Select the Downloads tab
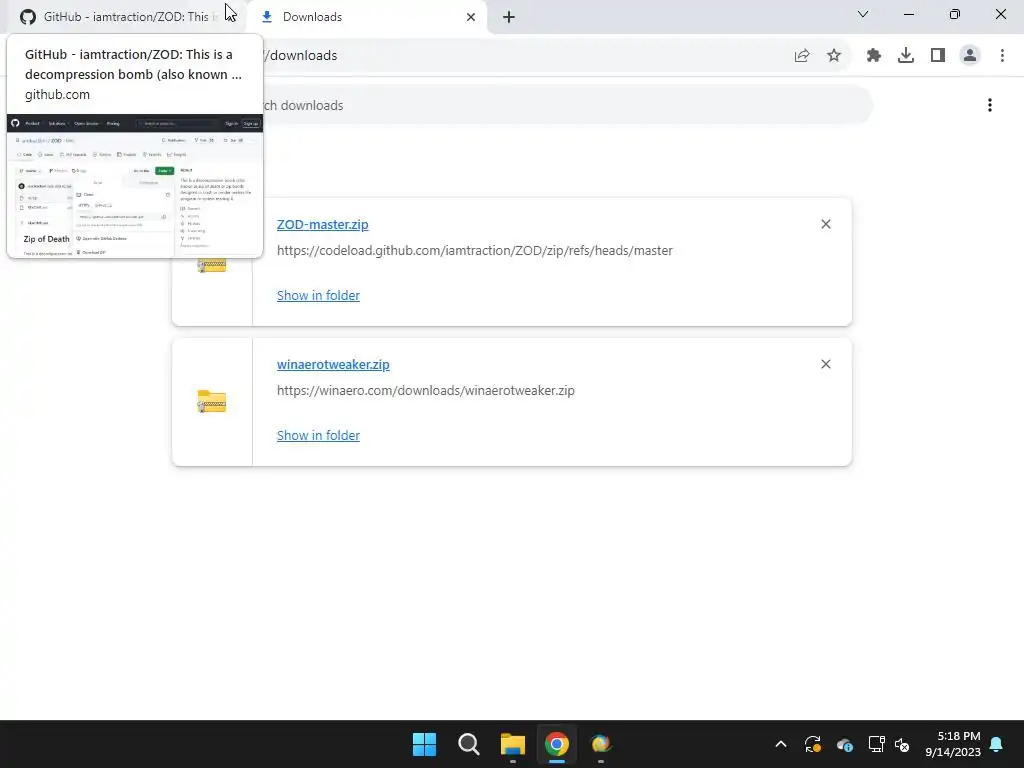The height and width of the screenshot is (768, 1024). pyautogui.click(x=366, y=17)
